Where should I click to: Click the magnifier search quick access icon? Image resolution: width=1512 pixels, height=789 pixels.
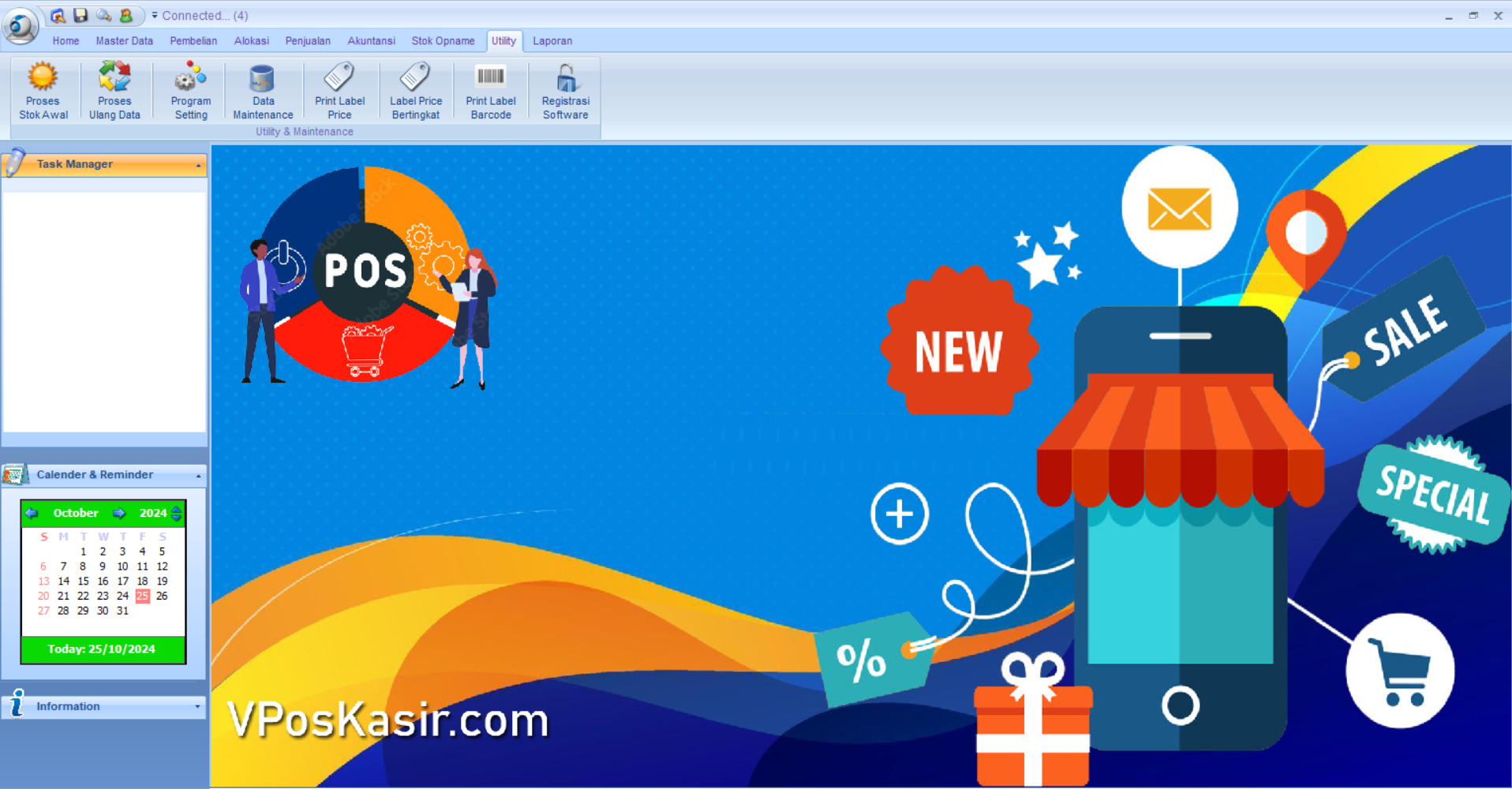103,15
